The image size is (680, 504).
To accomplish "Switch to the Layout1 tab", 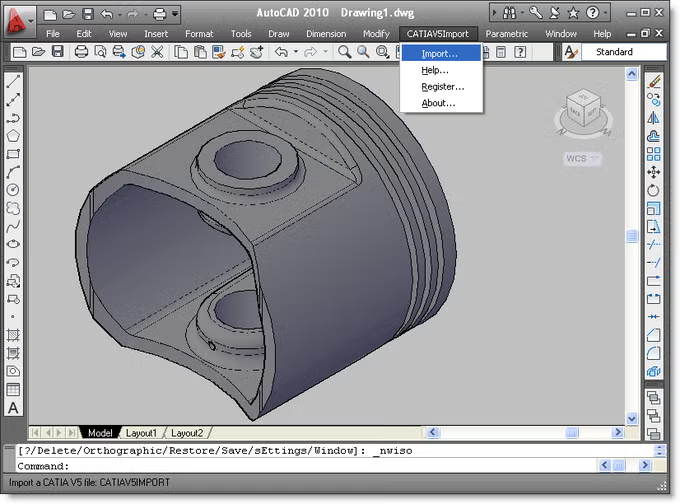I will pos(140,433).
